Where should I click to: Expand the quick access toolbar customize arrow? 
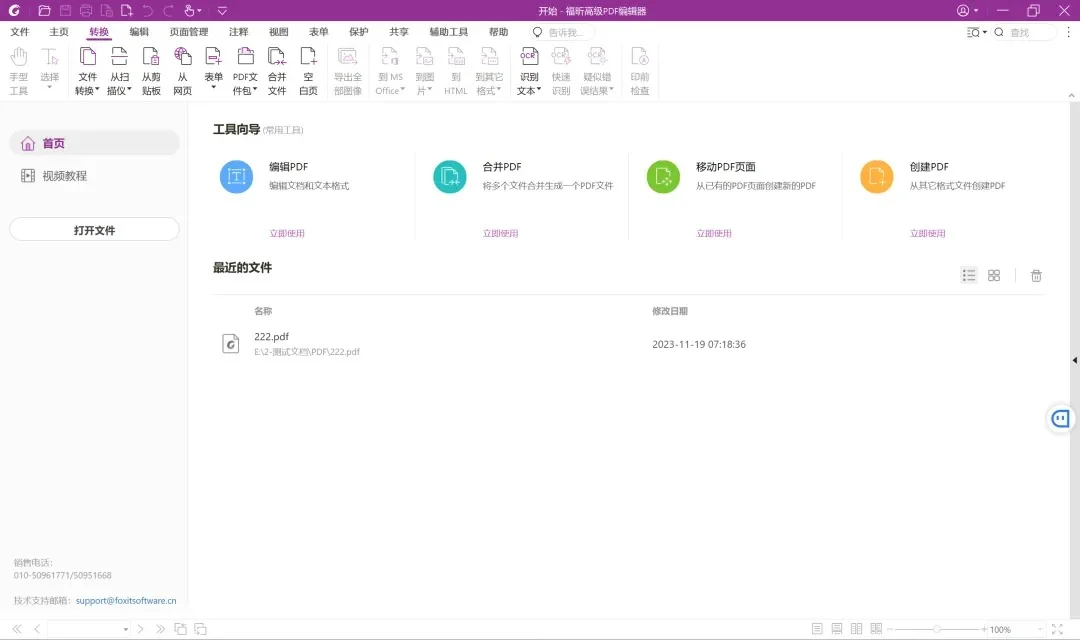[x=222, y=10]
